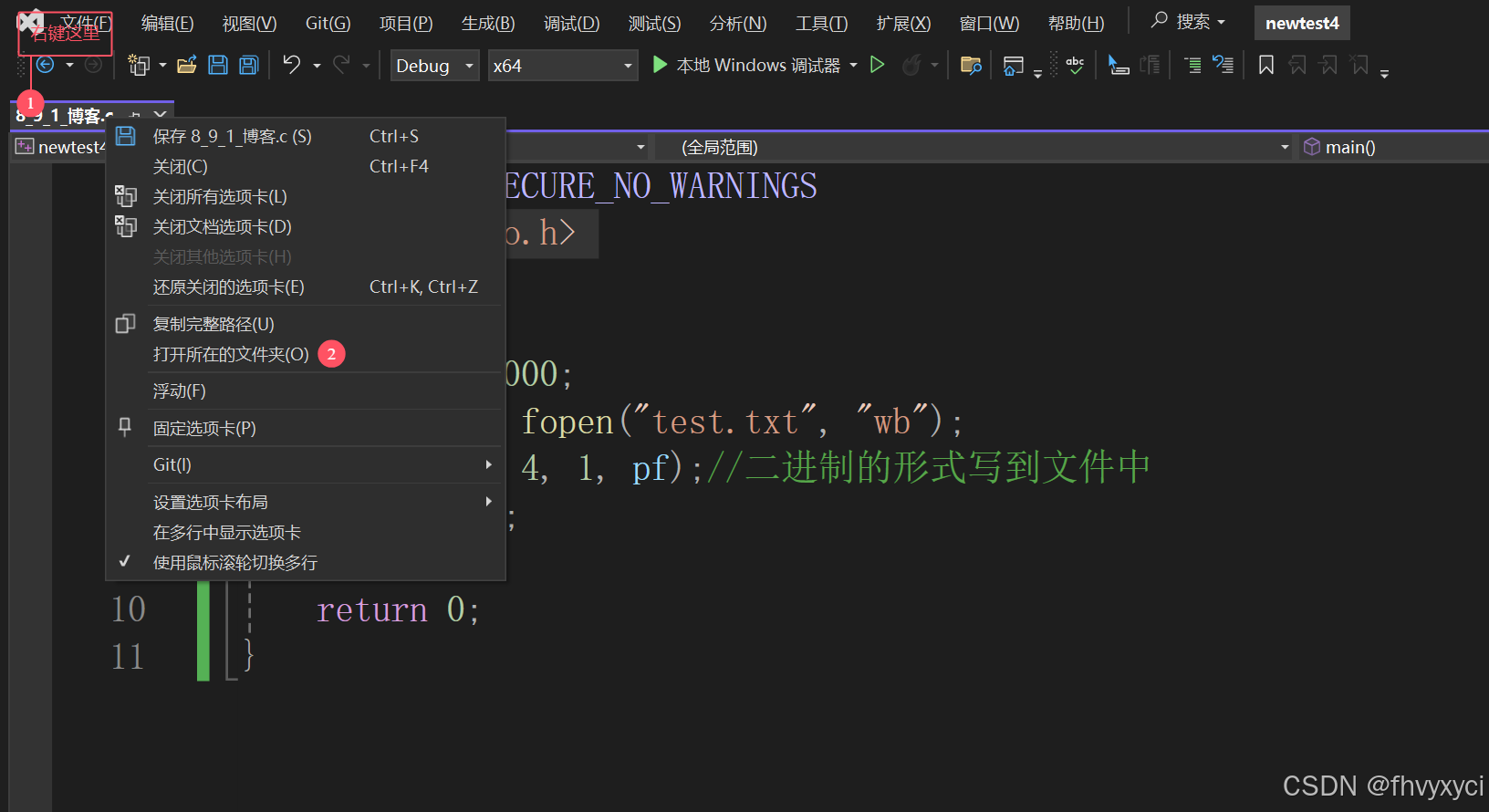Click the pin icon on the 8_9_1 tab

pyautogui.click(x=135, y=115)
